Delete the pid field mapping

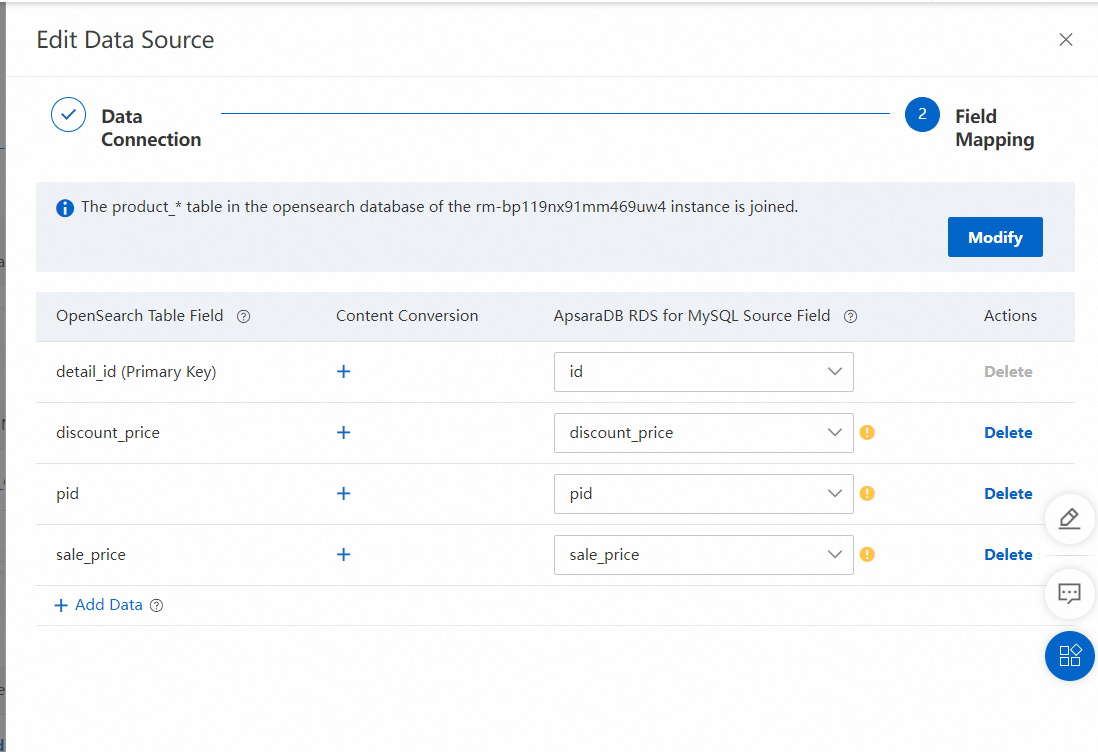pos(1008,494)
